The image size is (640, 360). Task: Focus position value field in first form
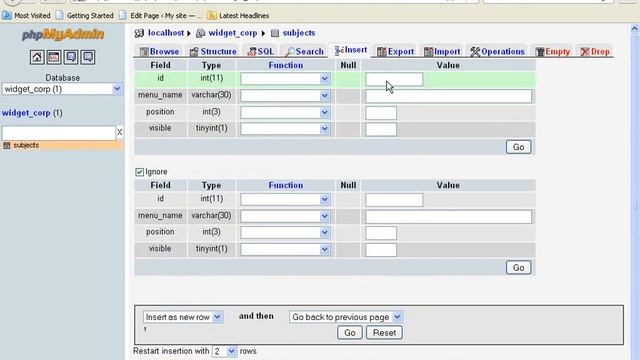click(381, 113)
